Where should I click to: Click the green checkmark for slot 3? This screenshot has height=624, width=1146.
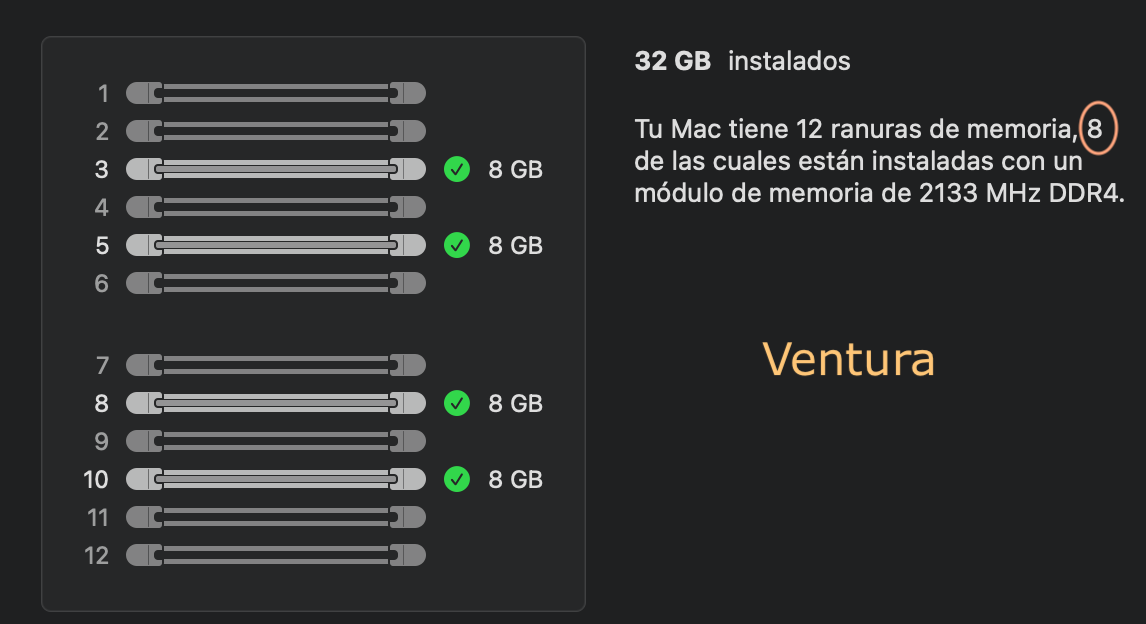(x=457, y=170)
